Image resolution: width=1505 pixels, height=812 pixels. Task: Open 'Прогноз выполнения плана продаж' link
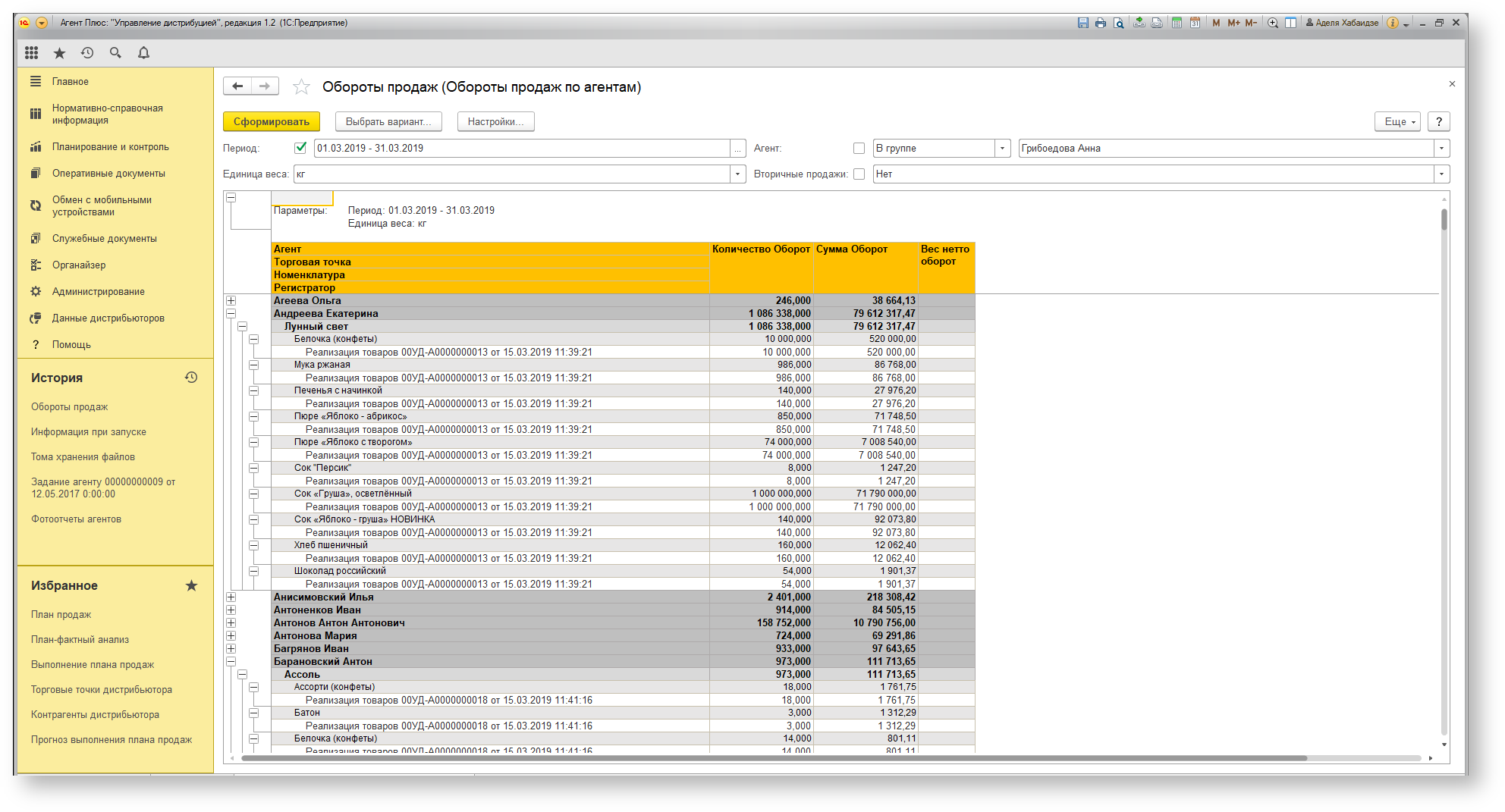[x=112, y=740]
